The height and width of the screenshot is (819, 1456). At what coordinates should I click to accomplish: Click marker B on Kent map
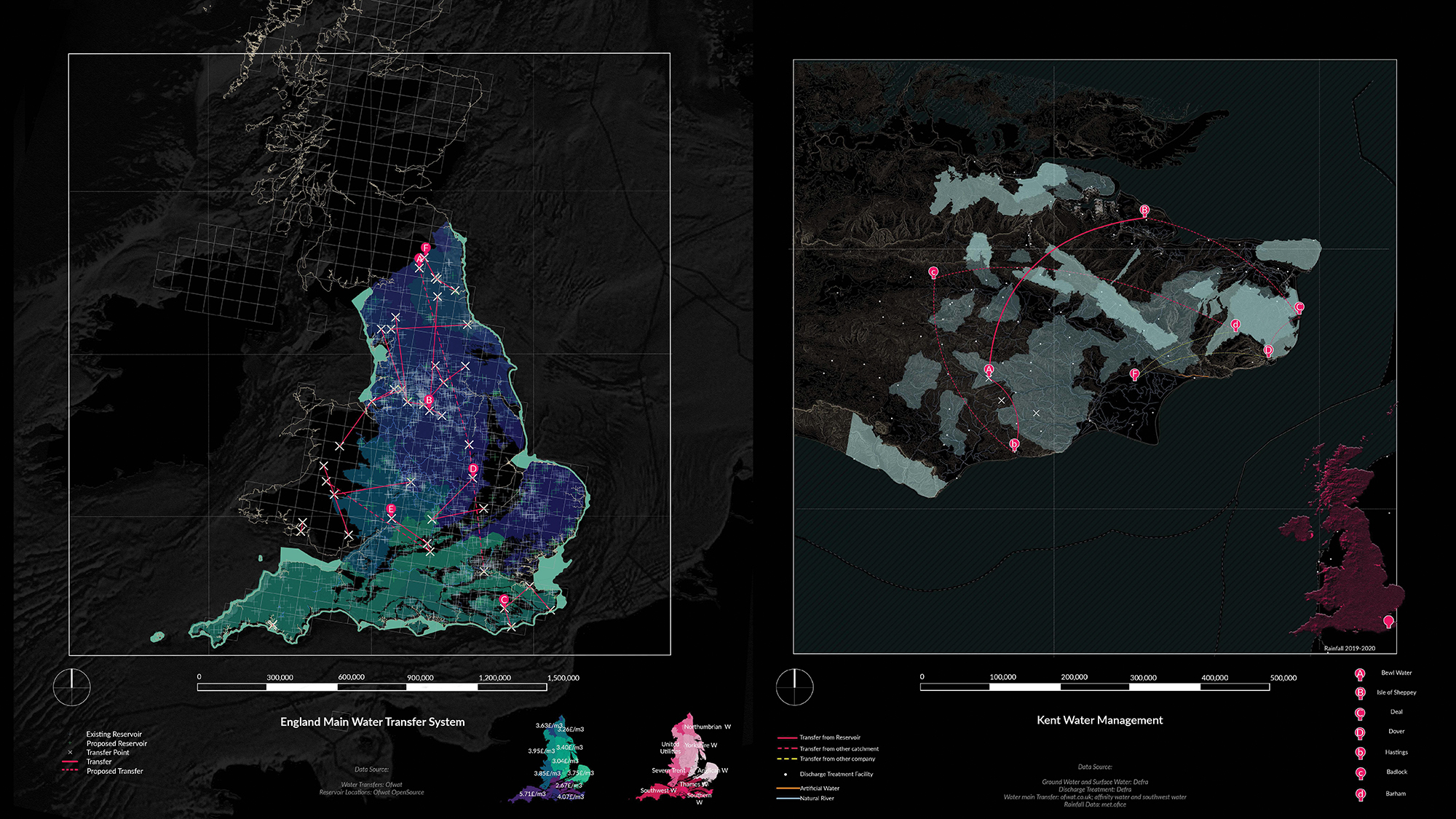(1144, 211)
